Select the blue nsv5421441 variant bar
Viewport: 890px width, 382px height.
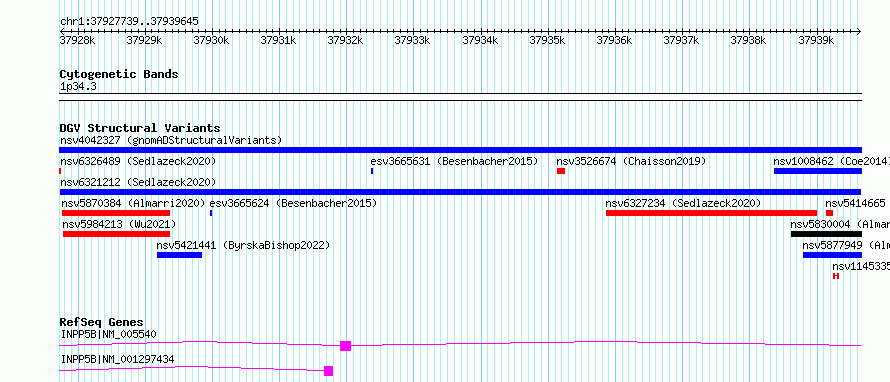click(179, 255)
